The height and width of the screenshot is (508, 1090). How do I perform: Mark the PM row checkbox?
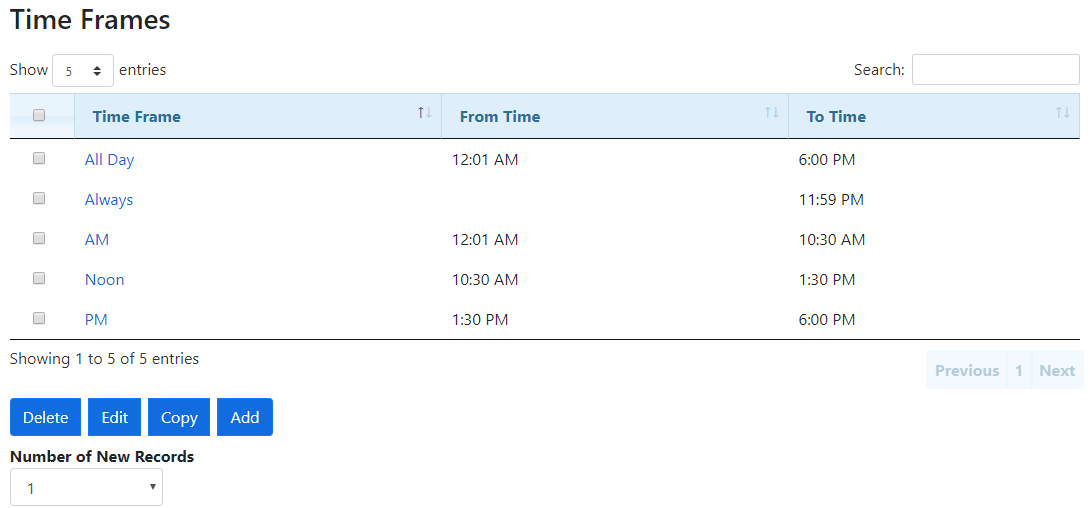coord(39,318)
